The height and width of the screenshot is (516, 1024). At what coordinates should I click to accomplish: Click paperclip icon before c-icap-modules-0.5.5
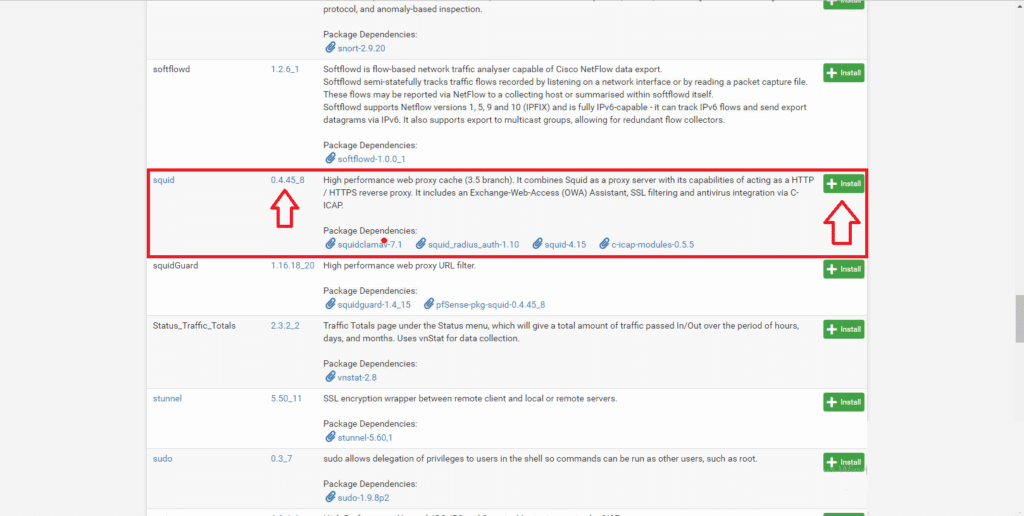click(x=604, y=244)
